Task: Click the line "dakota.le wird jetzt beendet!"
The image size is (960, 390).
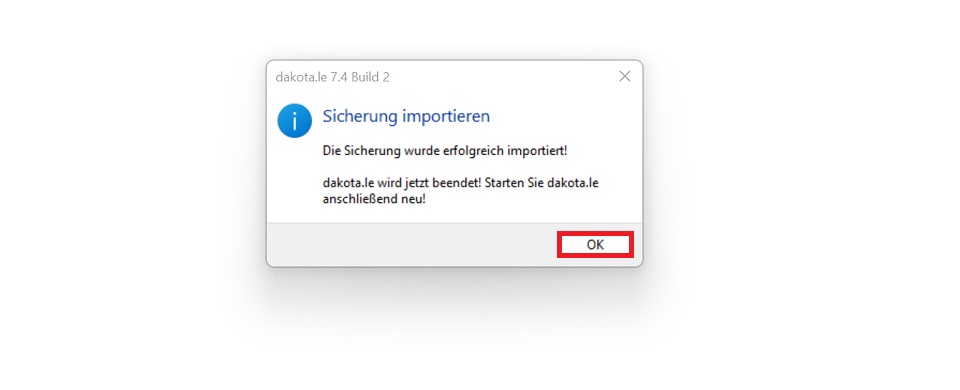Action: pos(402,183)
